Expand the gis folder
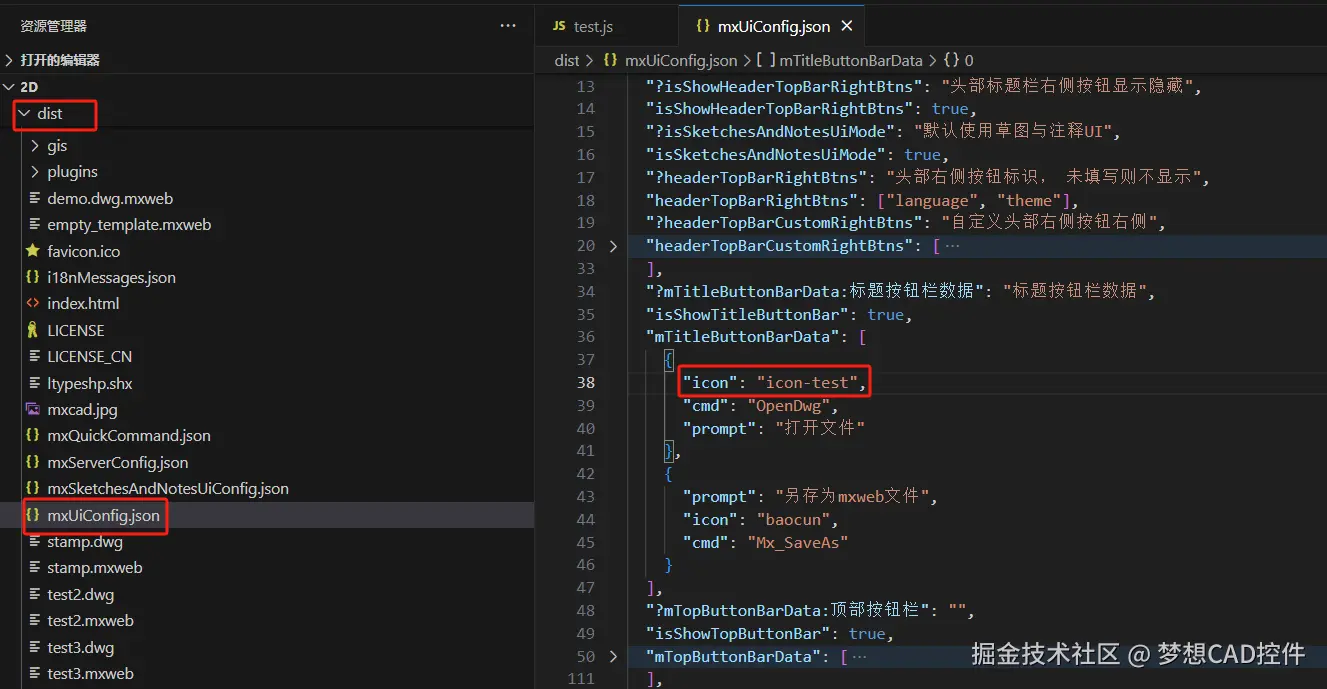Viewport: 1327px width, 689px height. [x=34, y=146]
